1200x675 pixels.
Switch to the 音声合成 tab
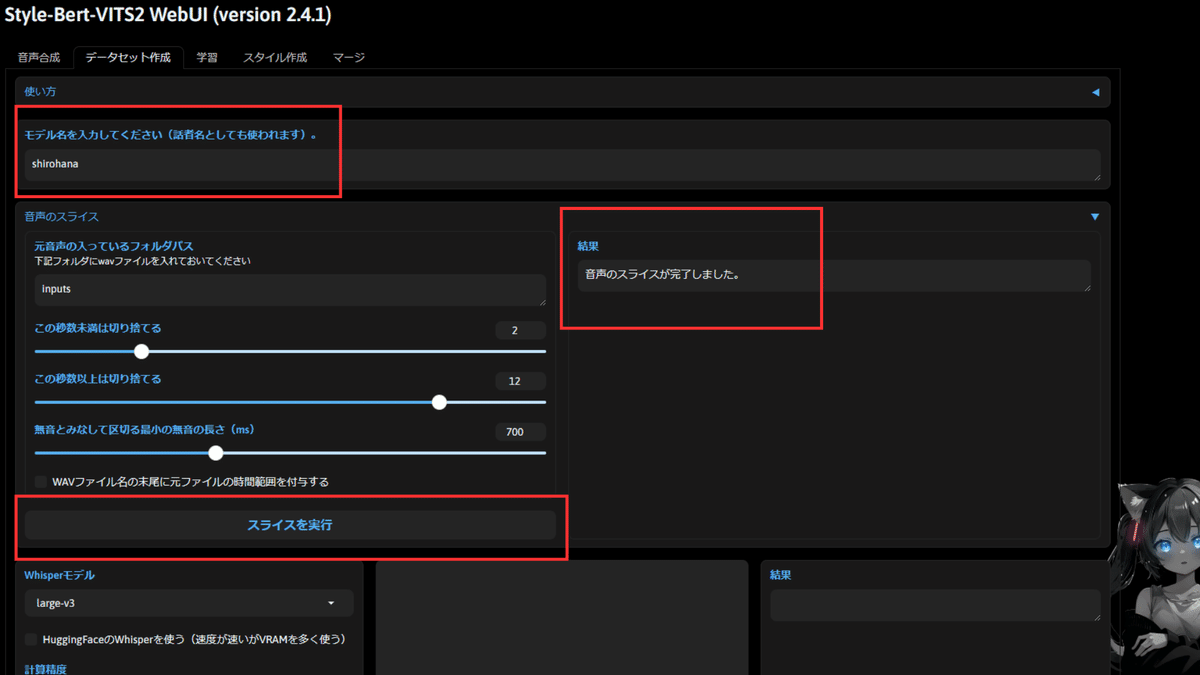[x=39, y=58]
